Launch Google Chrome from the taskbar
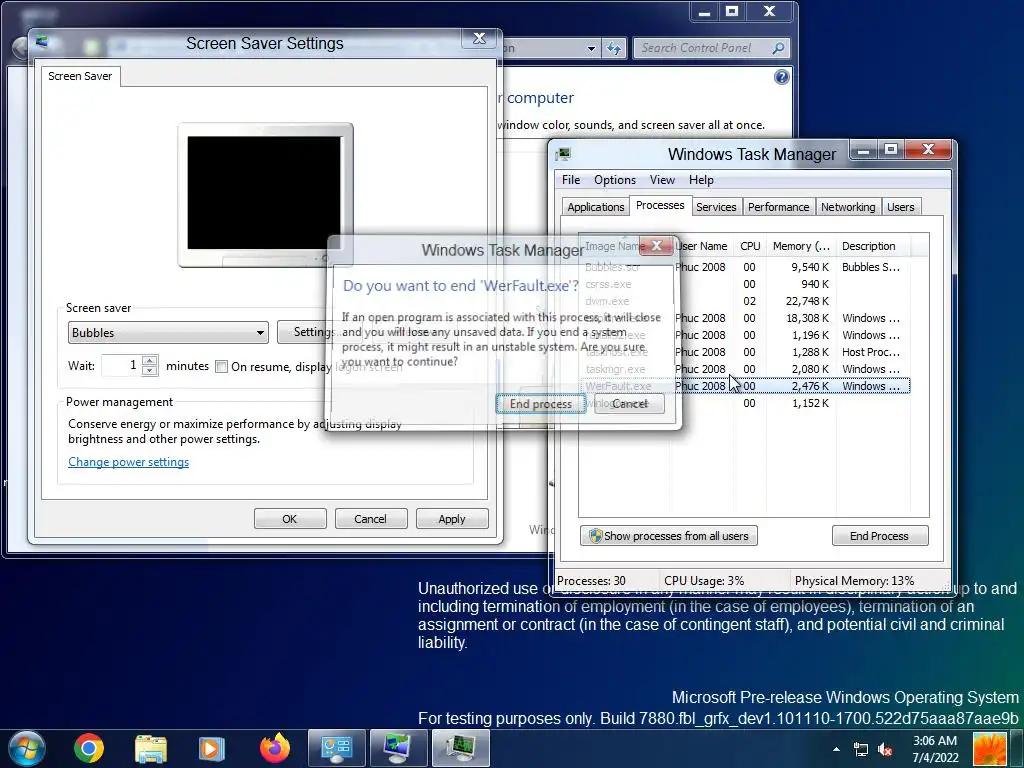Image resolution: width=1024 pixels, height=768 pixels. [89, 748]
